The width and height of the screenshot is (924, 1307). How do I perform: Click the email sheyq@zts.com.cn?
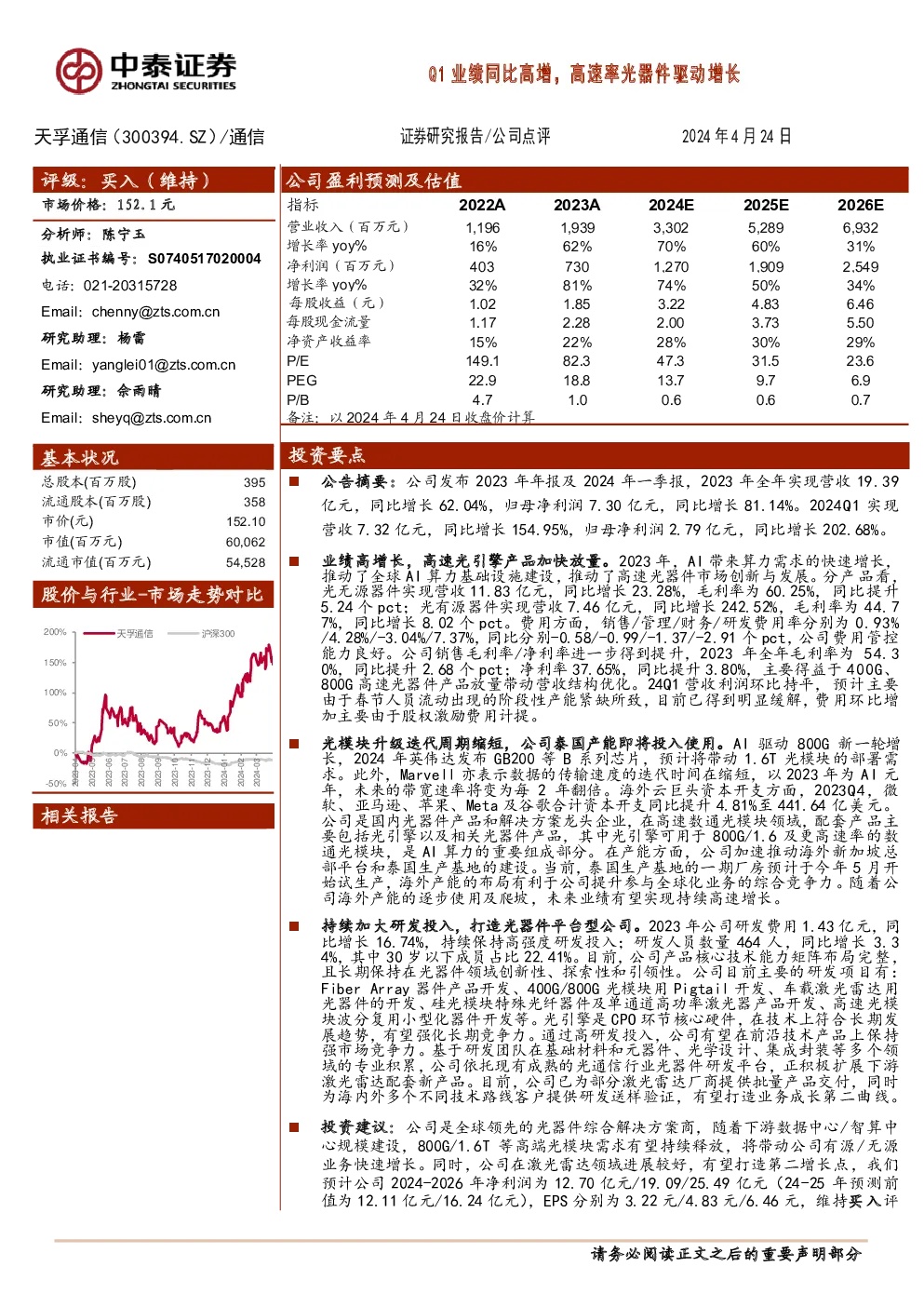point(152,418)
